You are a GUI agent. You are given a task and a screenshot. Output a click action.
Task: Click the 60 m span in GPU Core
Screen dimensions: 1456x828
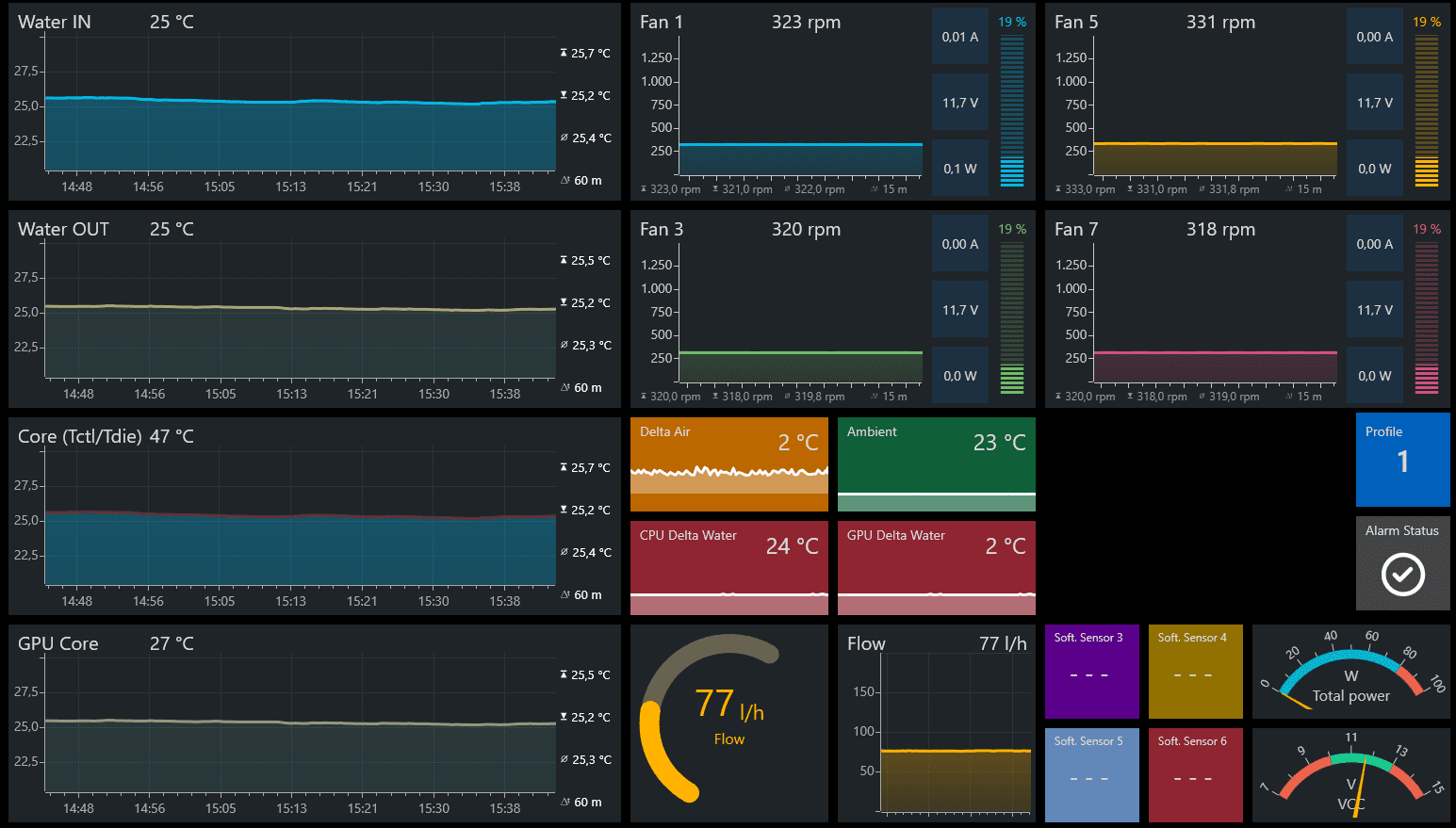tap(581, 803)
